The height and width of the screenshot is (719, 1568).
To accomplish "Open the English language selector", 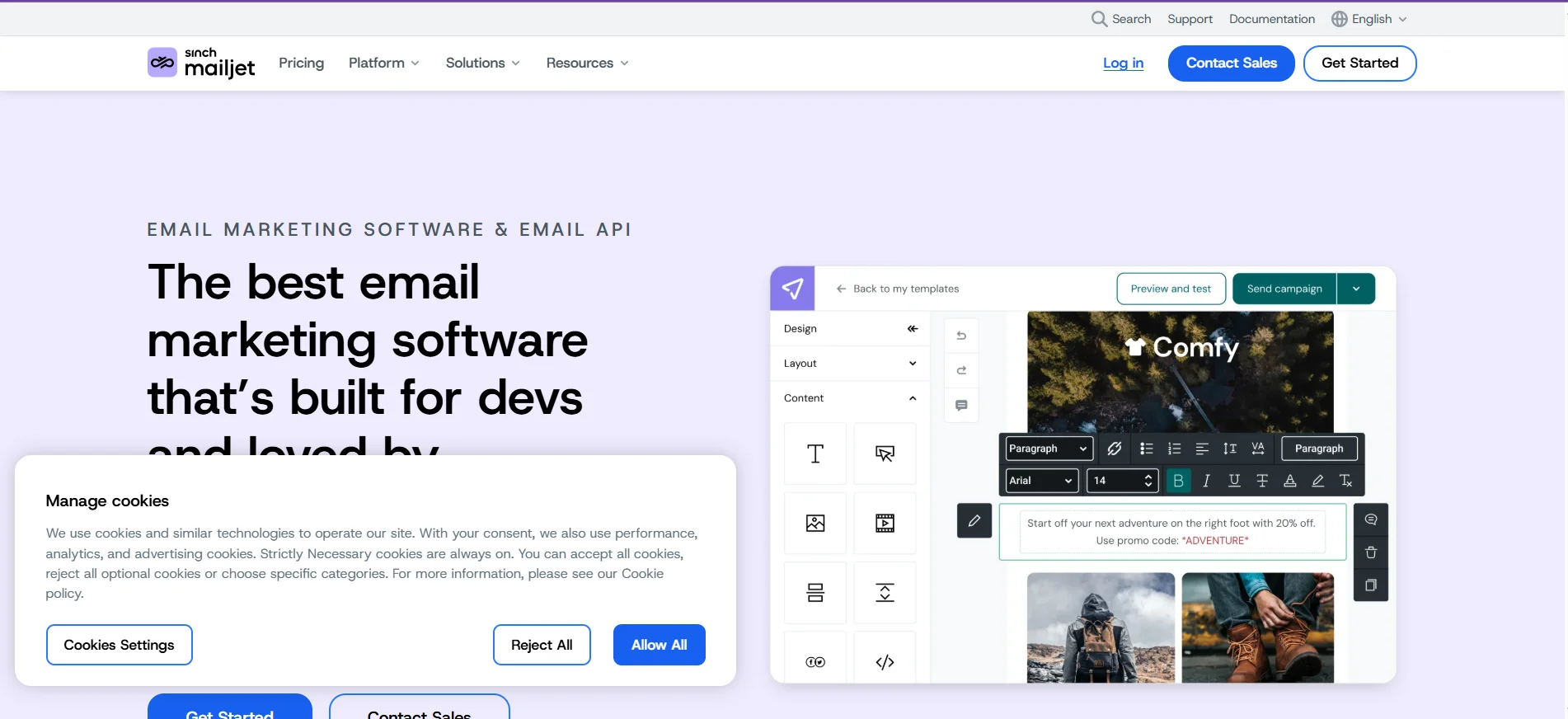I will pos(1369,19).
